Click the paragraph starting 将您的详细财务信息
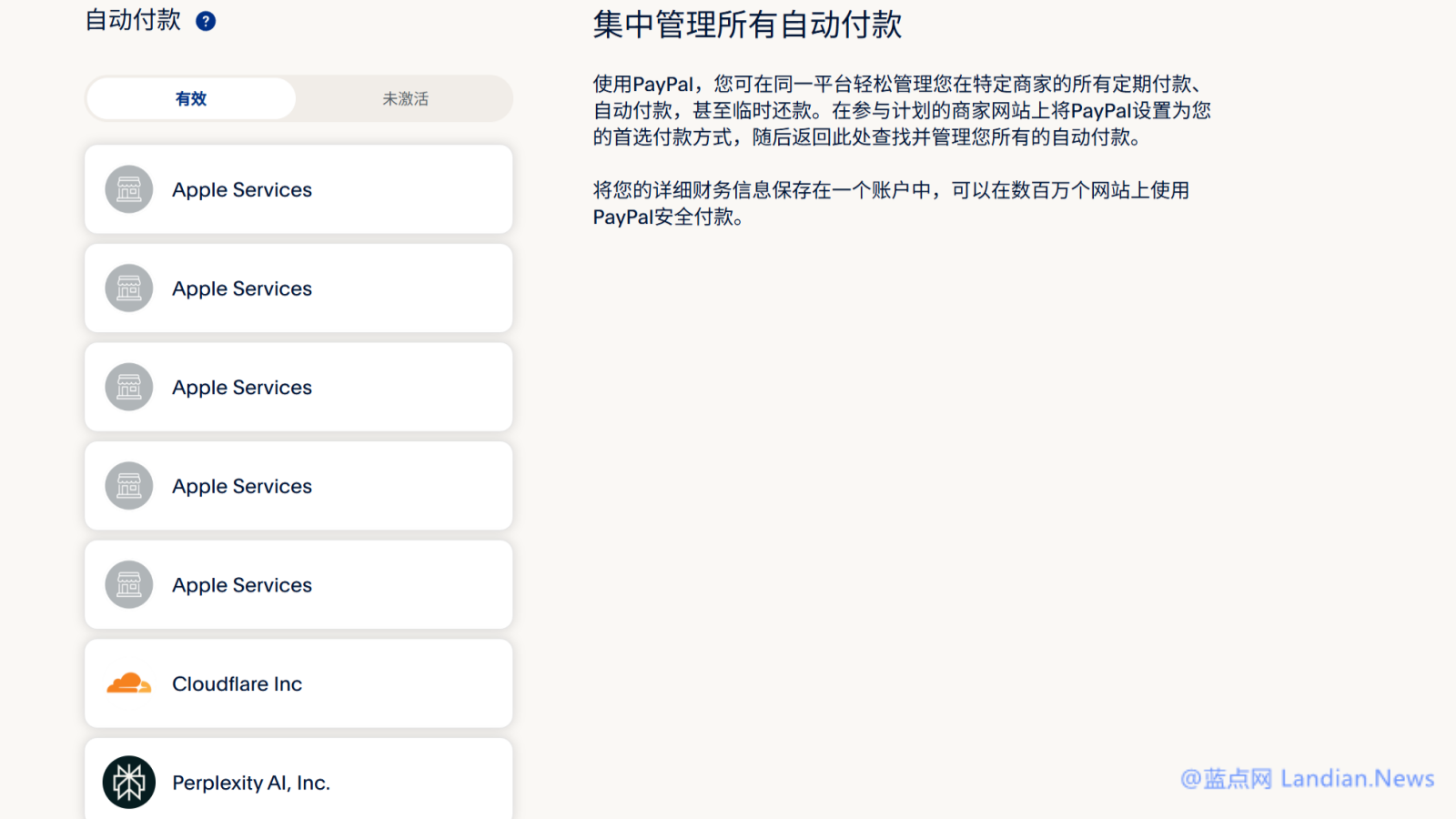The height and width of the screenshot is (819, 1456). [891, 203]
